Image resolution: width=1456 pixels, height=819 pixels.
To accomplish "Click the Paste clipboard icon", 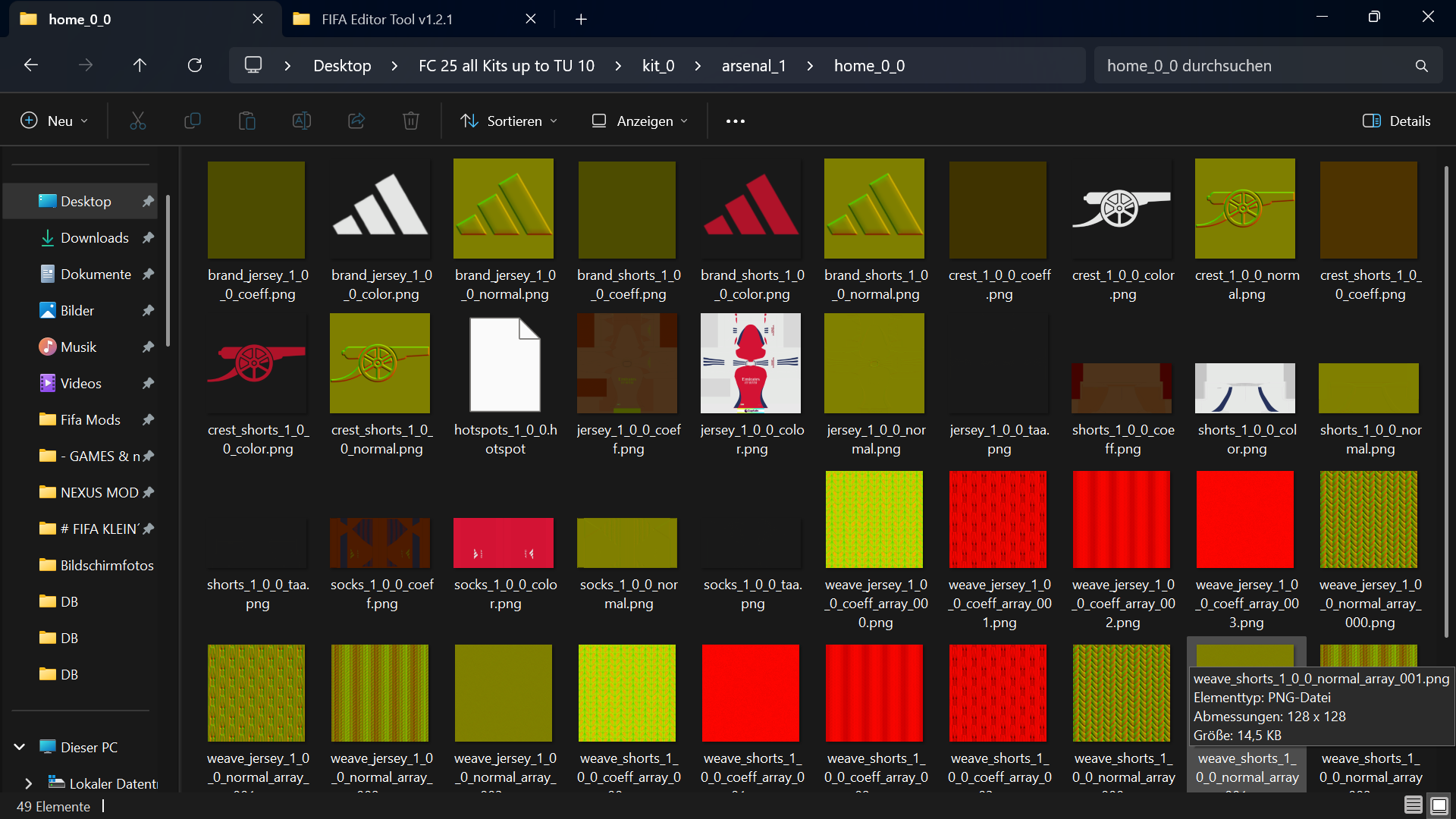I will point(247,121).
